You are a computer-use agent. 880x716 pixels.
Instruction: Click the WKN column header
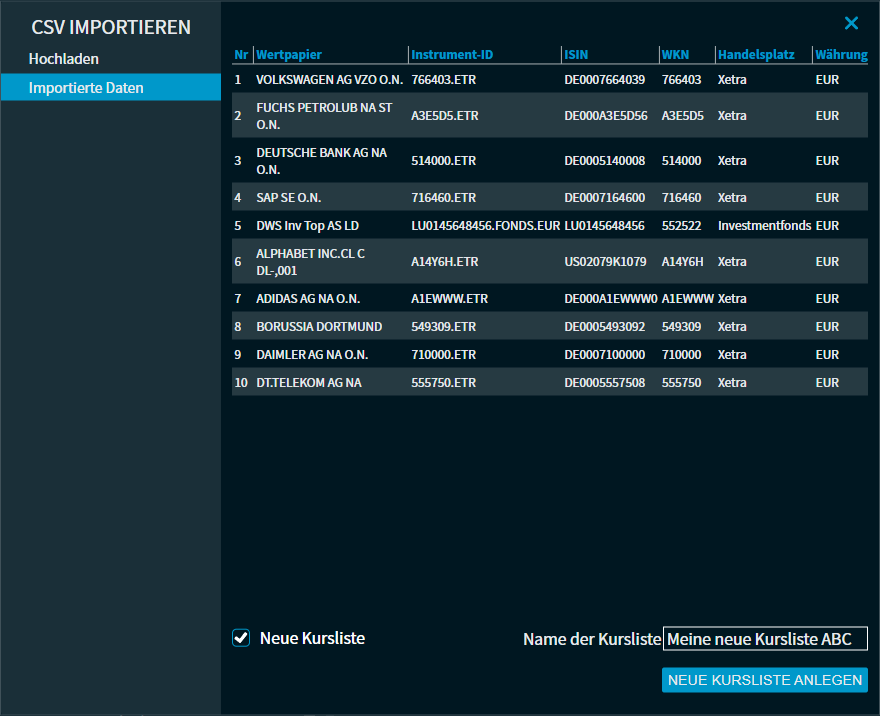pyautogui.click(x=675, y=54)
